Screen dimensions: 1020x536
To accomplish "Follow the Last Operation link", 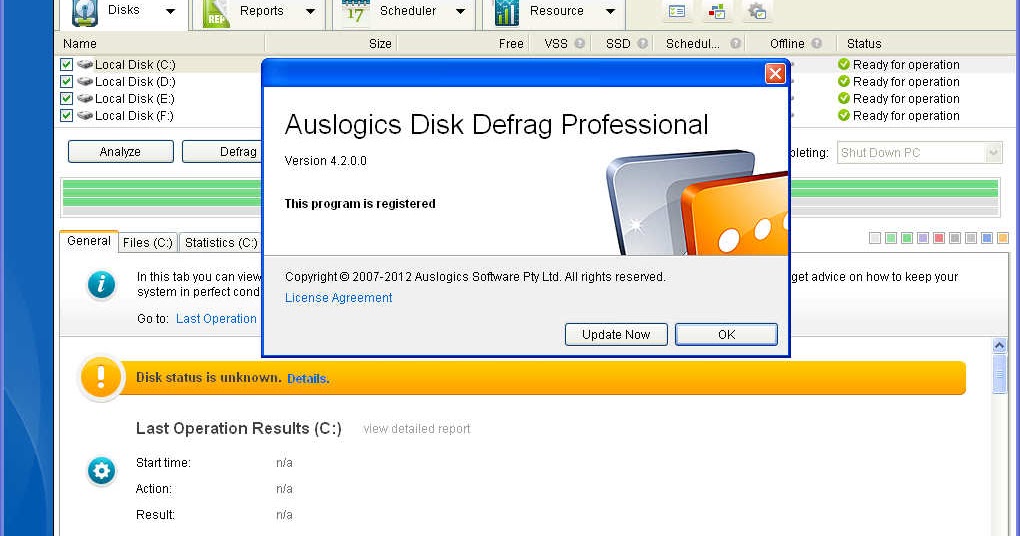I will (x=217, y=319).
